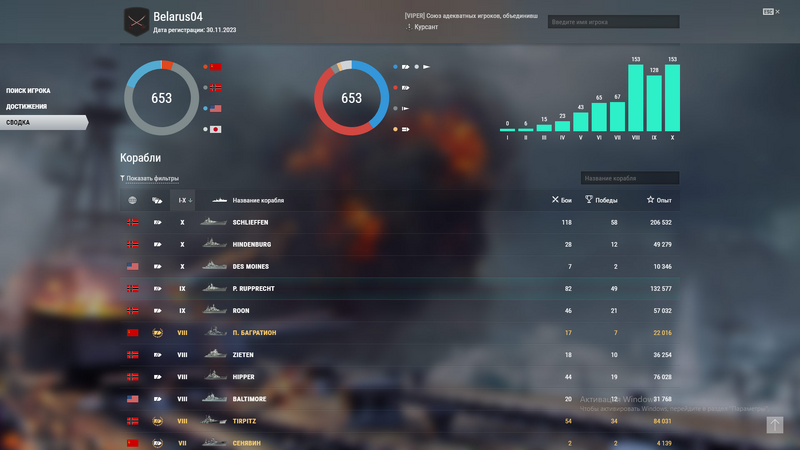Open the 'Достижения' section

pyautogui.click(x=25, y=106)
